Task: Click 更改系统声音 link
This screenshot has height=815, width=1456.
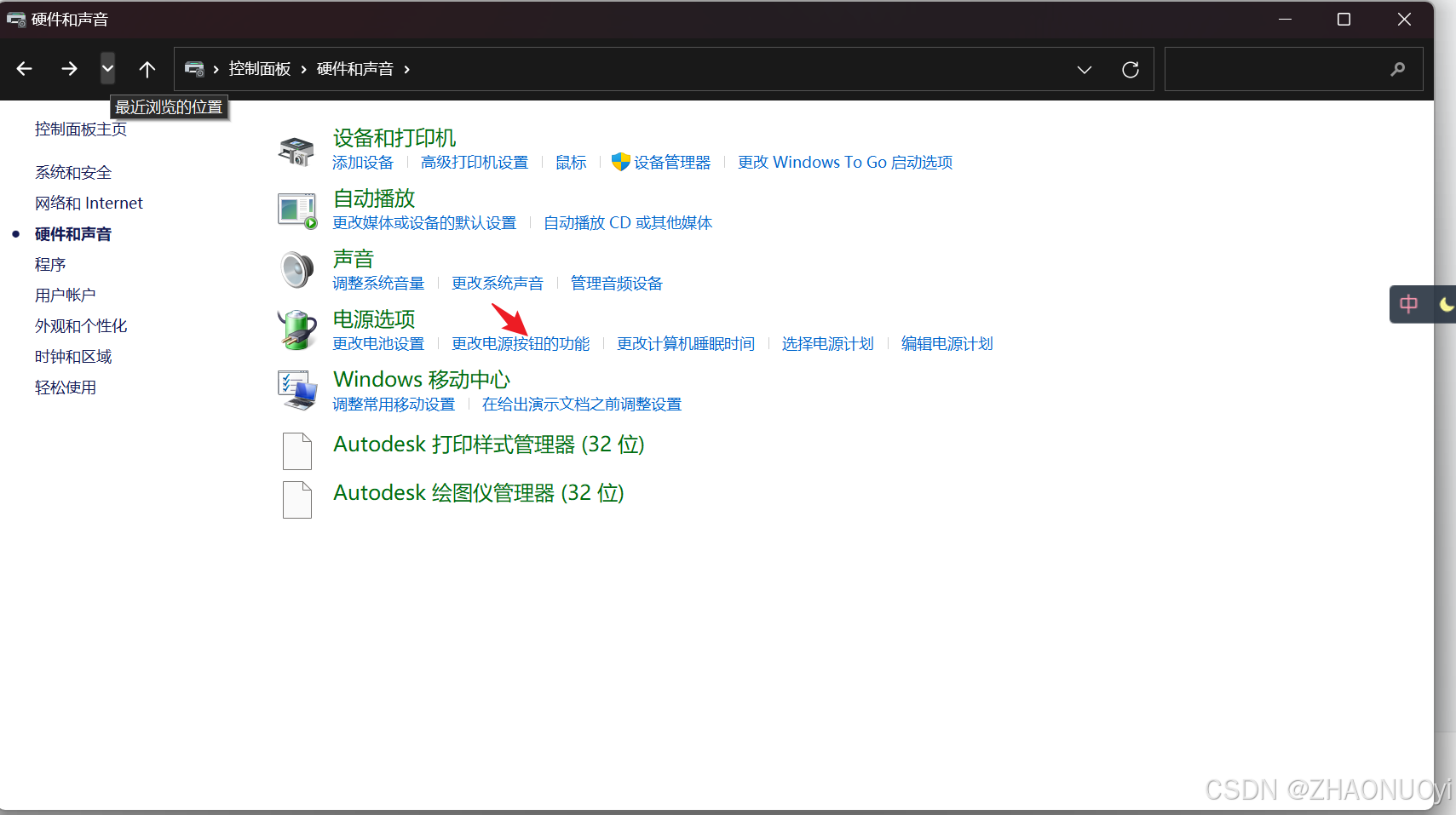Action: [x=498, y=284]
